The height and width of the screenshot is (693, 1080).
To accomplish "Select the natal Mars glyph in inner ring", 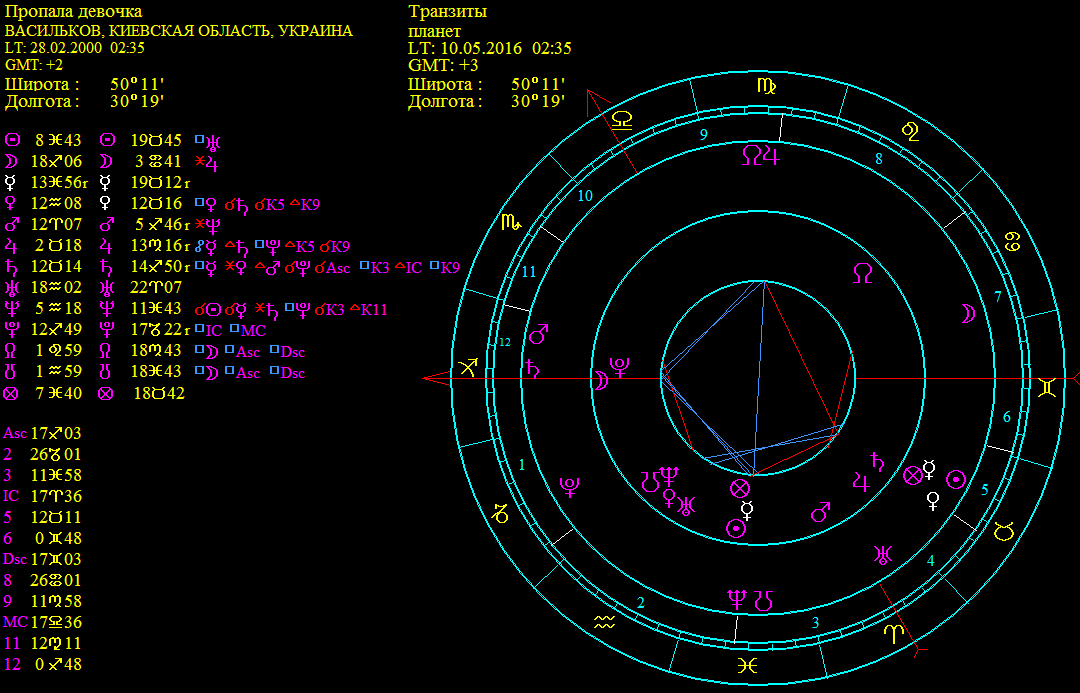I will [820, 512].
